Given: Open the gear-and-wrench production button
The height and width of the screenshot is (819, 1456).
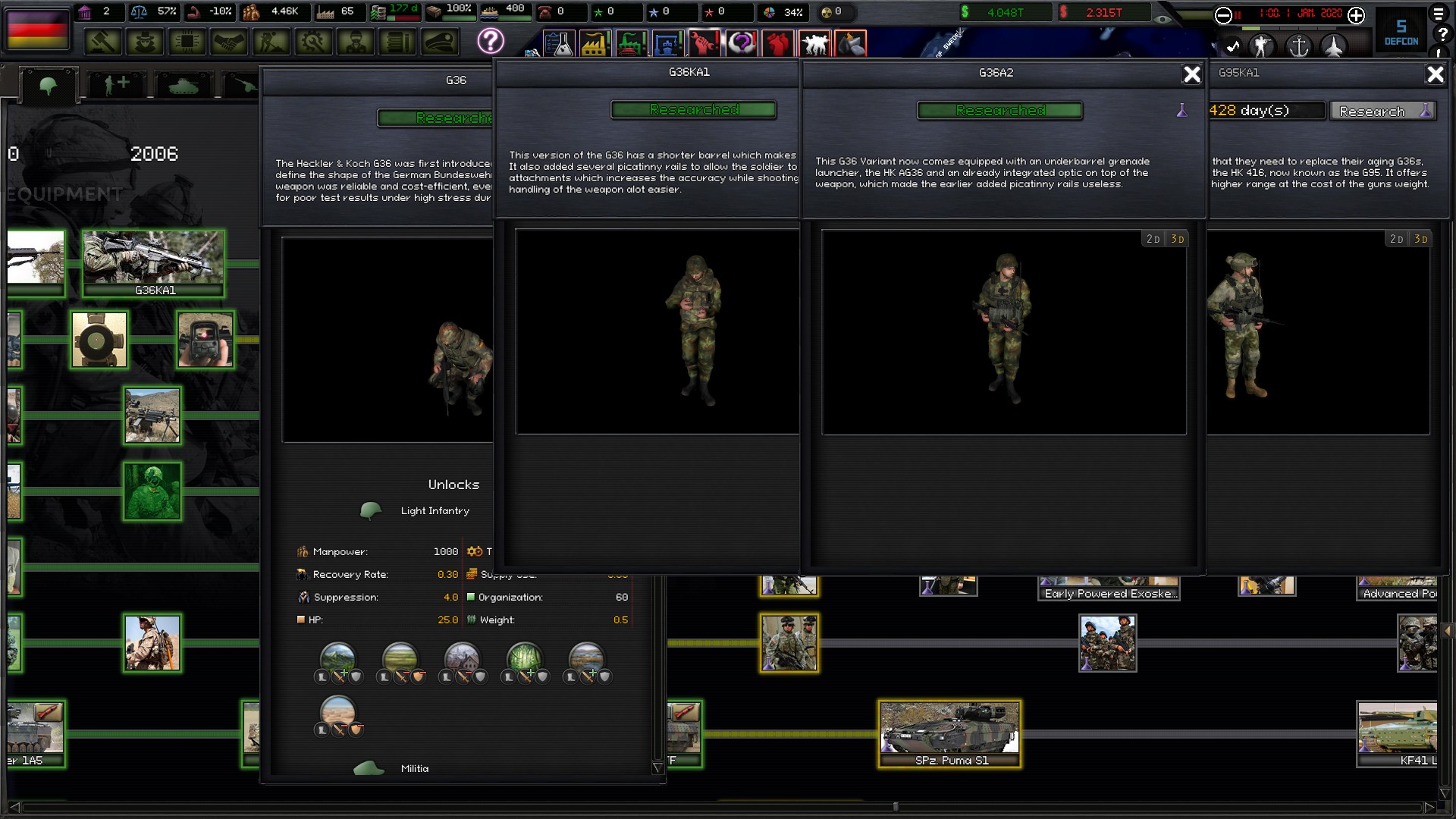Looking at the screenshot, I should tap(313, 42).
